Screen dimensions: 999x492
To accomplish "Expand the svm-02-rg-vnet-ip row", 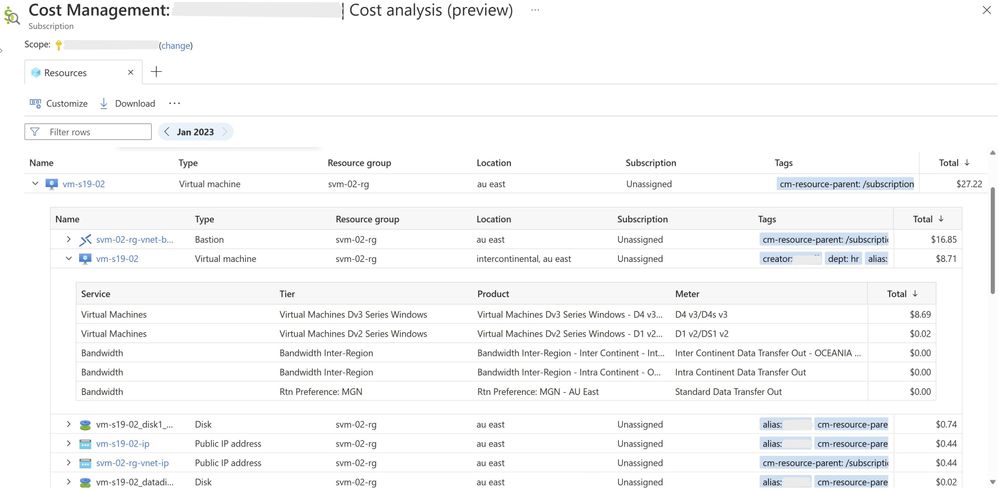I will coord(69,463).
